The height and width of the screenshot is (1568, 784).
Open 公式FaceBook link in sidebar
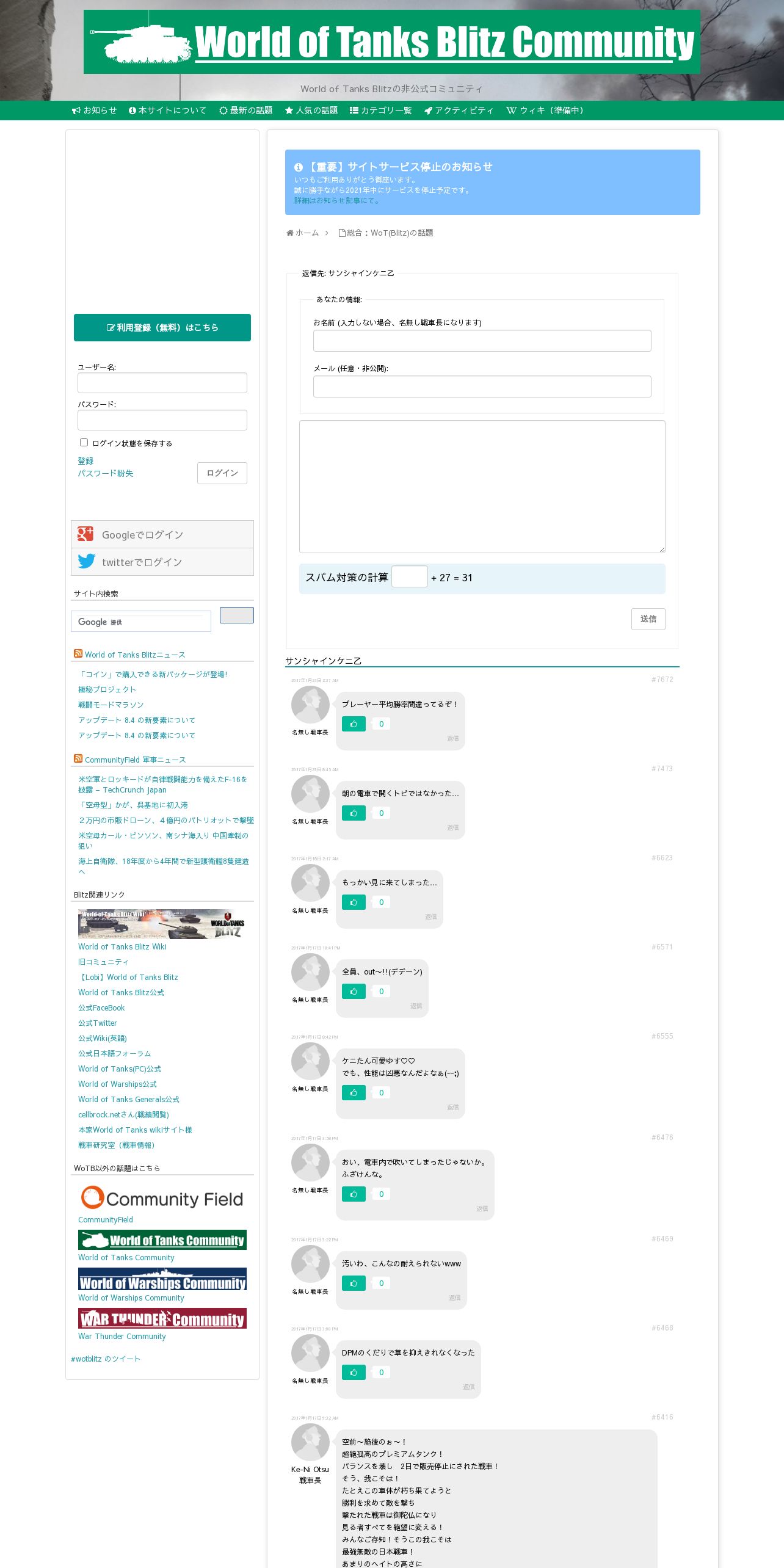[101, 1007]
